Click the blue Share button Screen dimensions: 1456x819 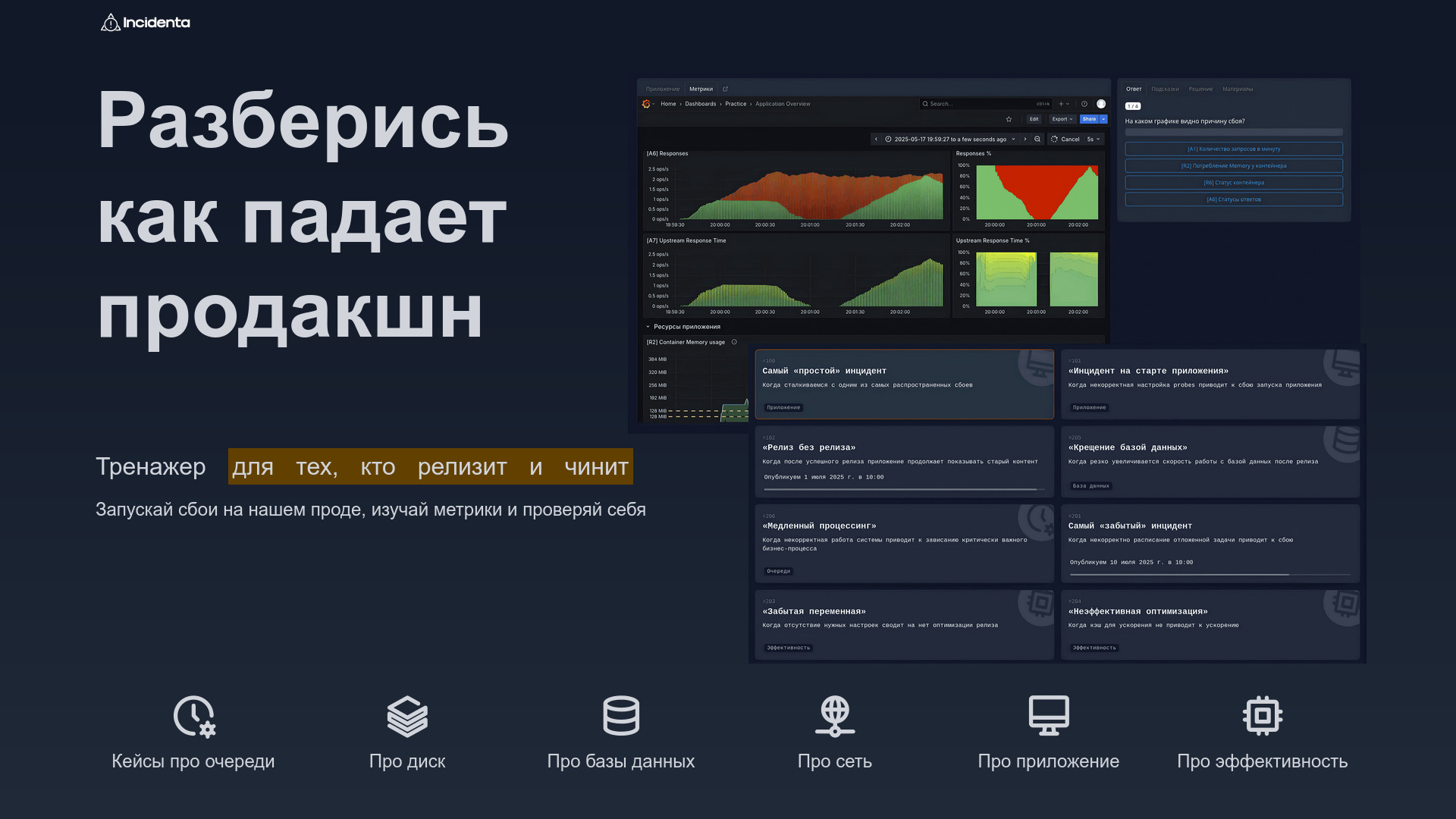pyautogui.click(x=1089, y=119)
